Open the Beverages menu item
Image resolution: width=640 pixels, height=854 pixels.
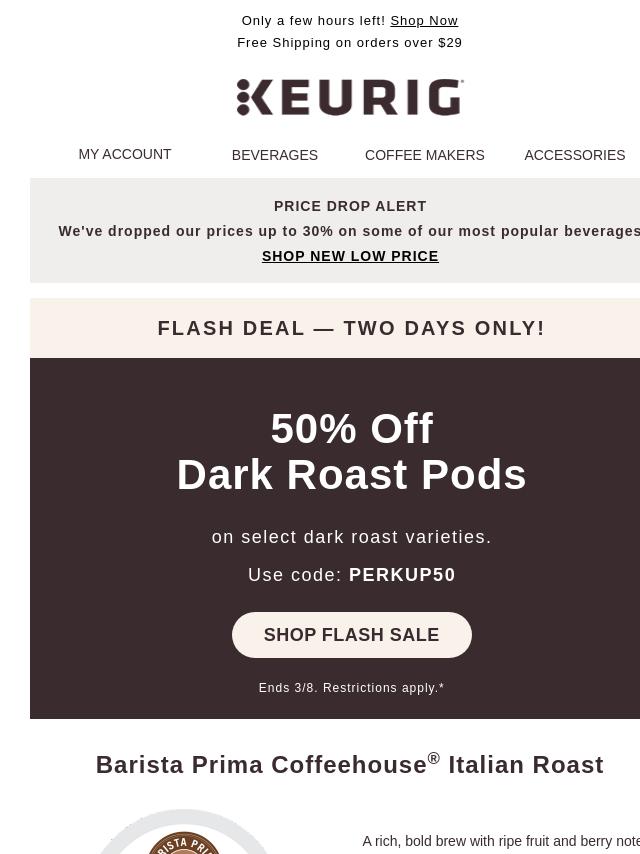[x=275, y=155]
